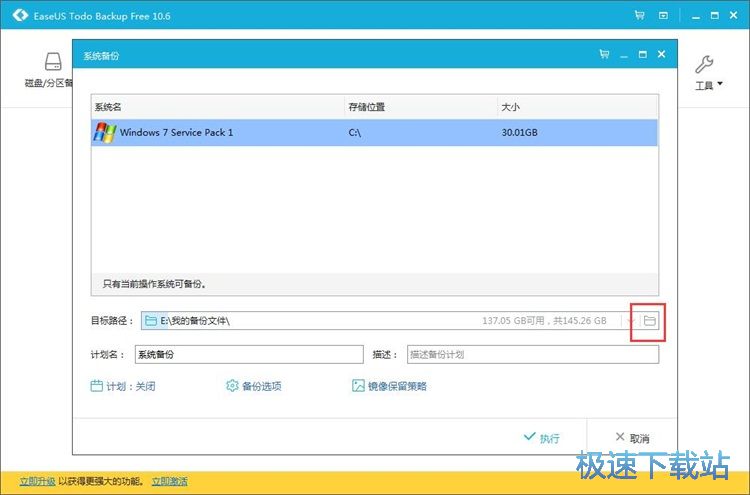Image resolution: width=750 pixels, height=495 pixels.
Task: Open Image Retention Policy (镜像保留策略)
Action: [389, 386]
